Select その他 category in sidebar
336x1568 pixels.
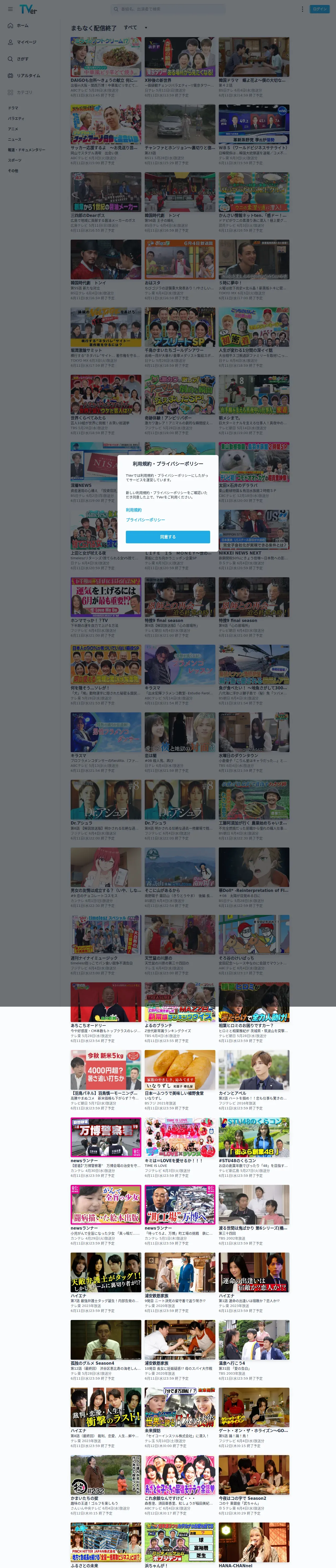click(x=13, y=170)
